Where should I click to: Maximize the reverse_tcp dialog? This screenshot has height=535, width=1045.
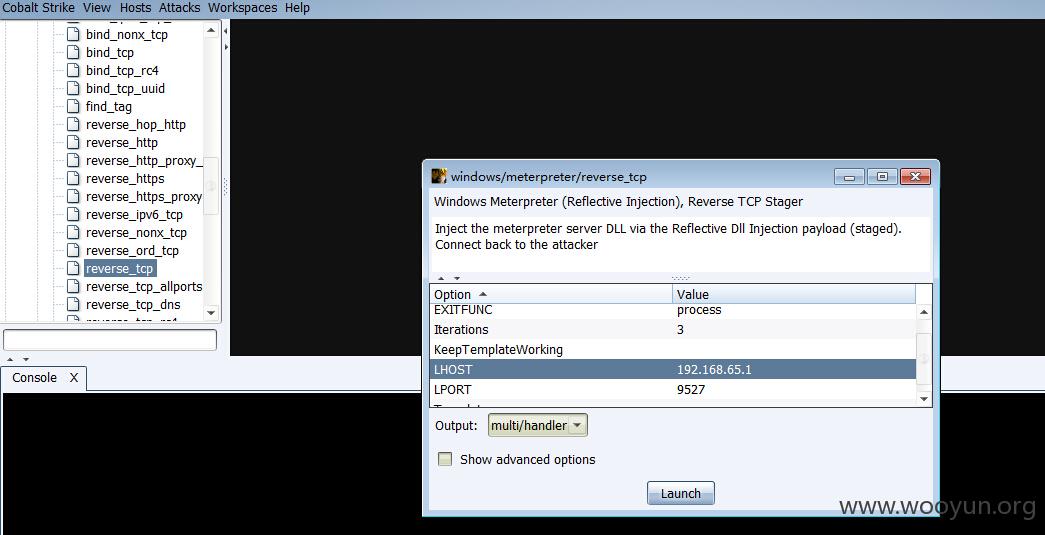coord(882,177)
